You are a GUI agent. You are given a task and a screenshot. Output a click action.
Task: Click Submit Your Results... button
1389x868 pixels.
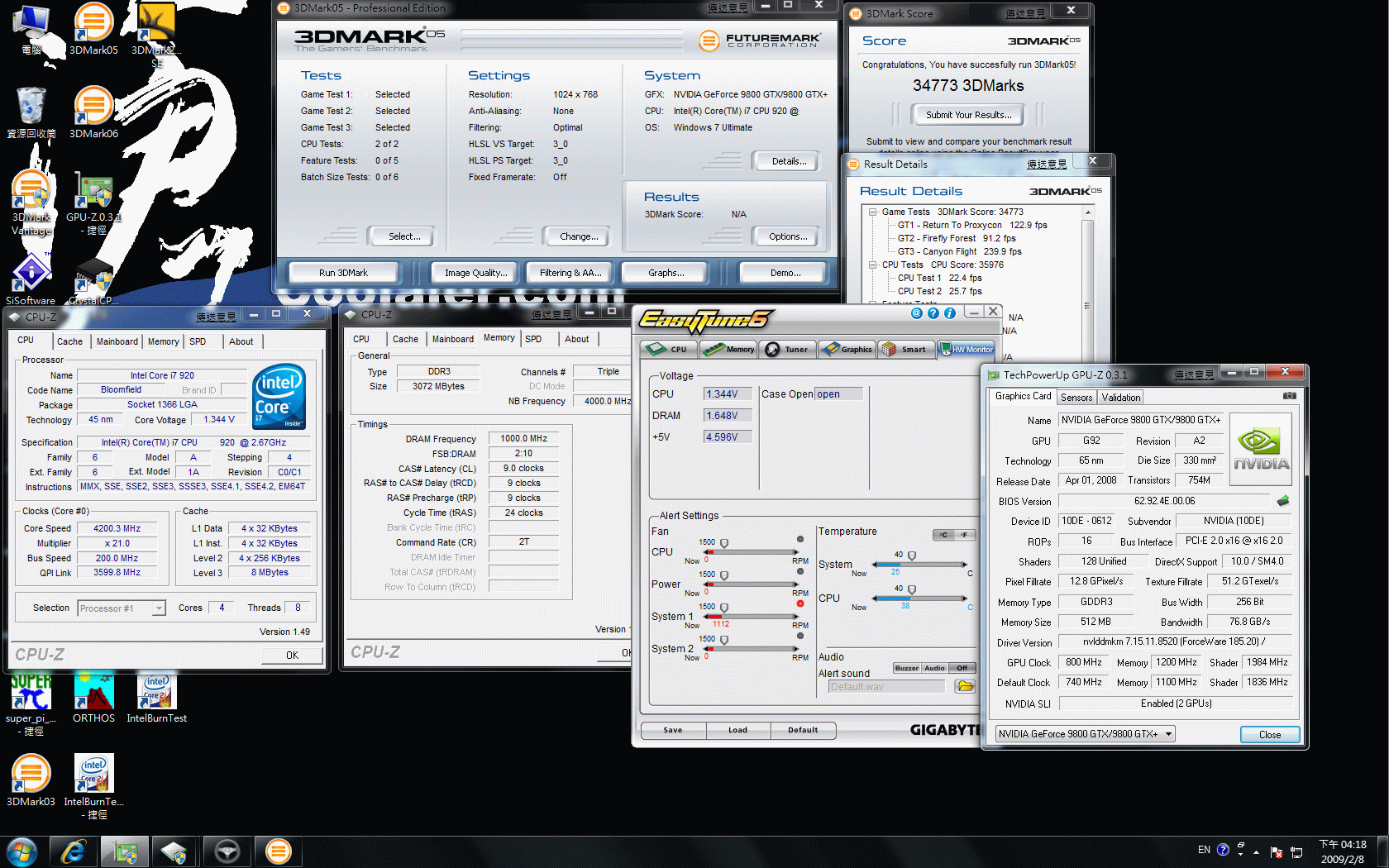968,115
